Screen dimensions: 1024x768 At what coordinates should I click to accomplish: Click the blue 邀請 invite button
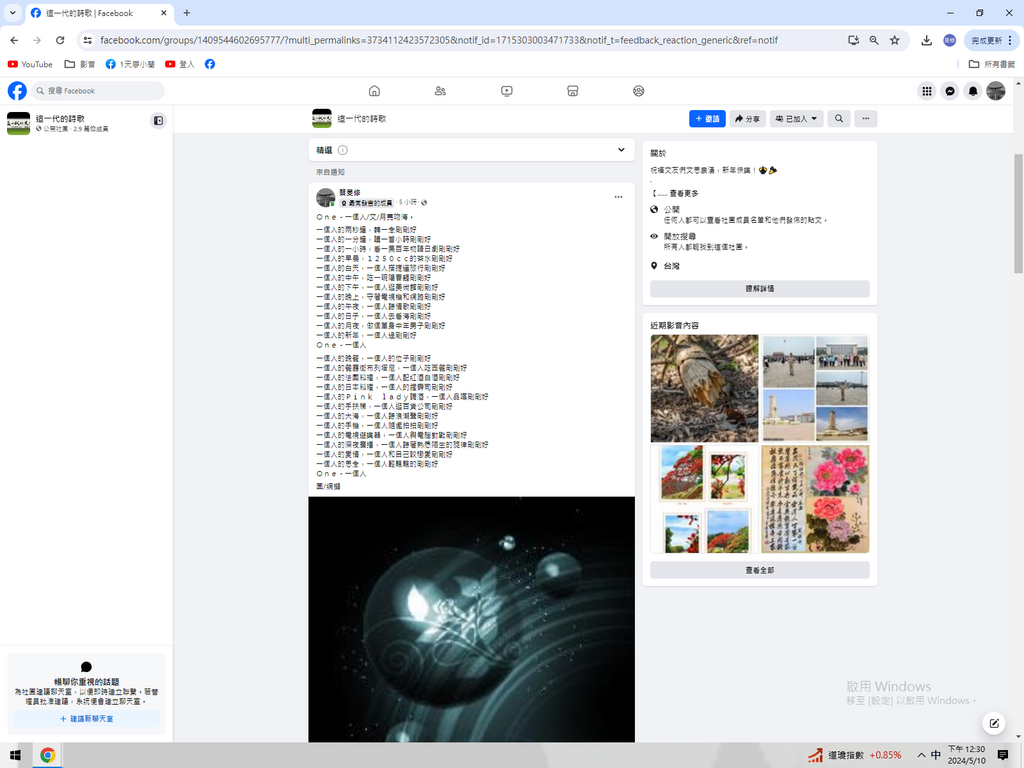[707, 119]
